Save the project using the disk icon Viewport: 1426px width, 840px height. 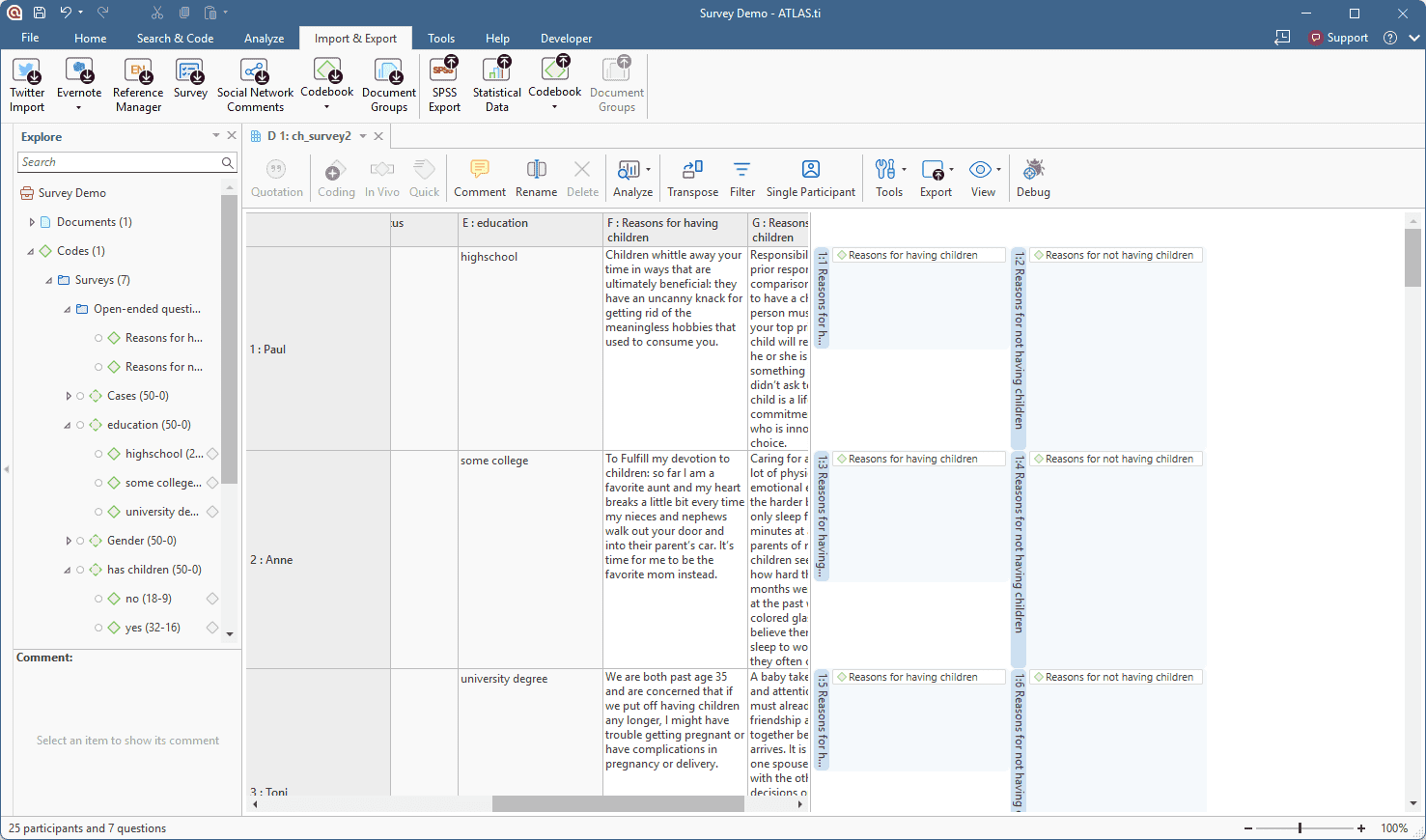pyautogui.click(x=40, y=13)
